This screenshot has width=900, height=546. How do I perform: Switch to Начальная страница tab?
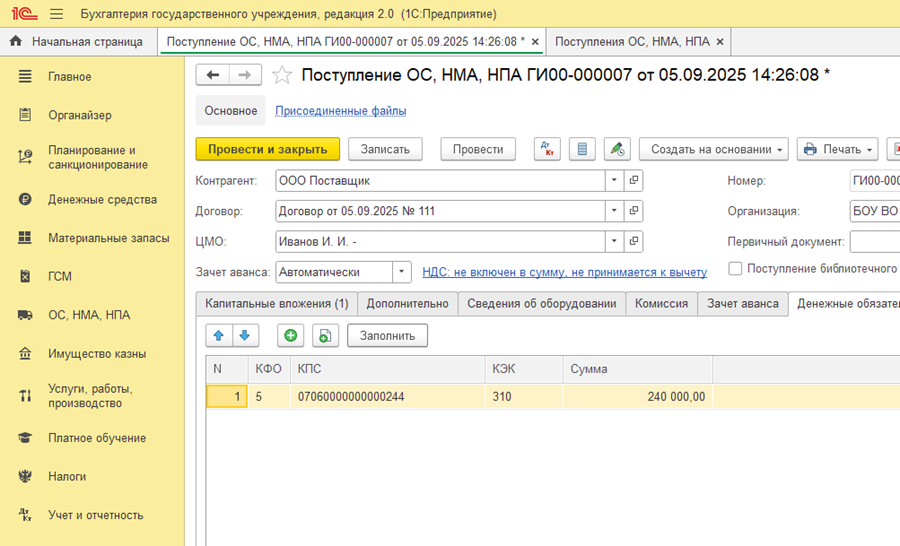[79, 41]
